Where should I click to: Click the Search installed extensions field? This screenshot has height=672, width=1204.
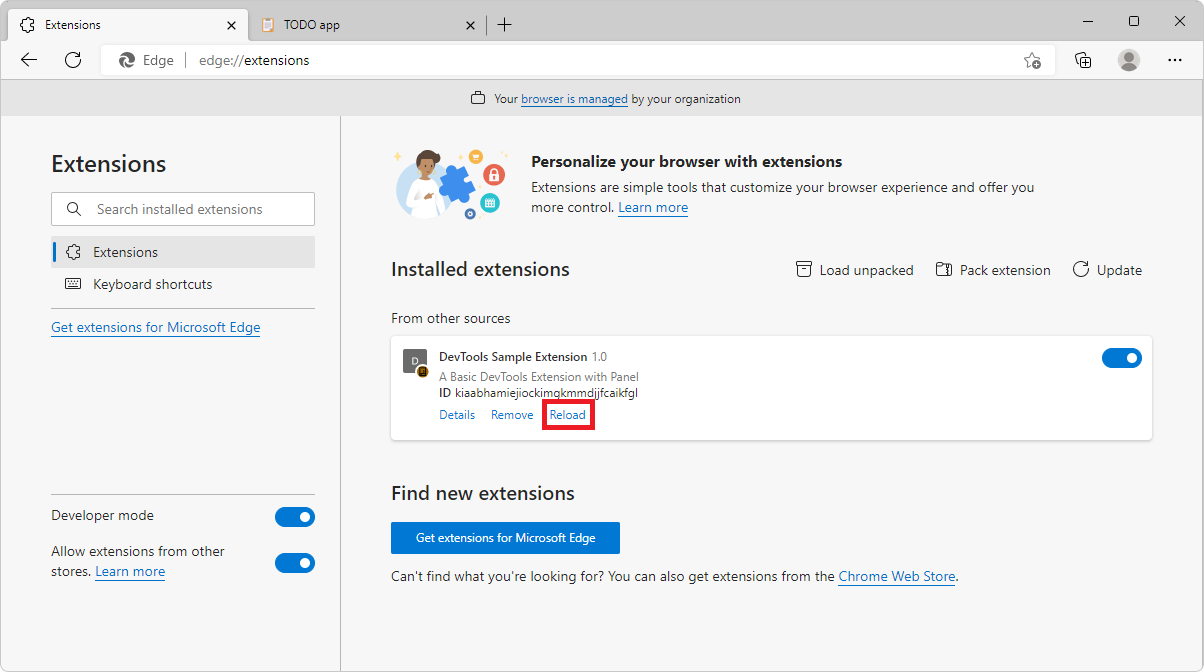pyautogui.click(x=182, y=208)
